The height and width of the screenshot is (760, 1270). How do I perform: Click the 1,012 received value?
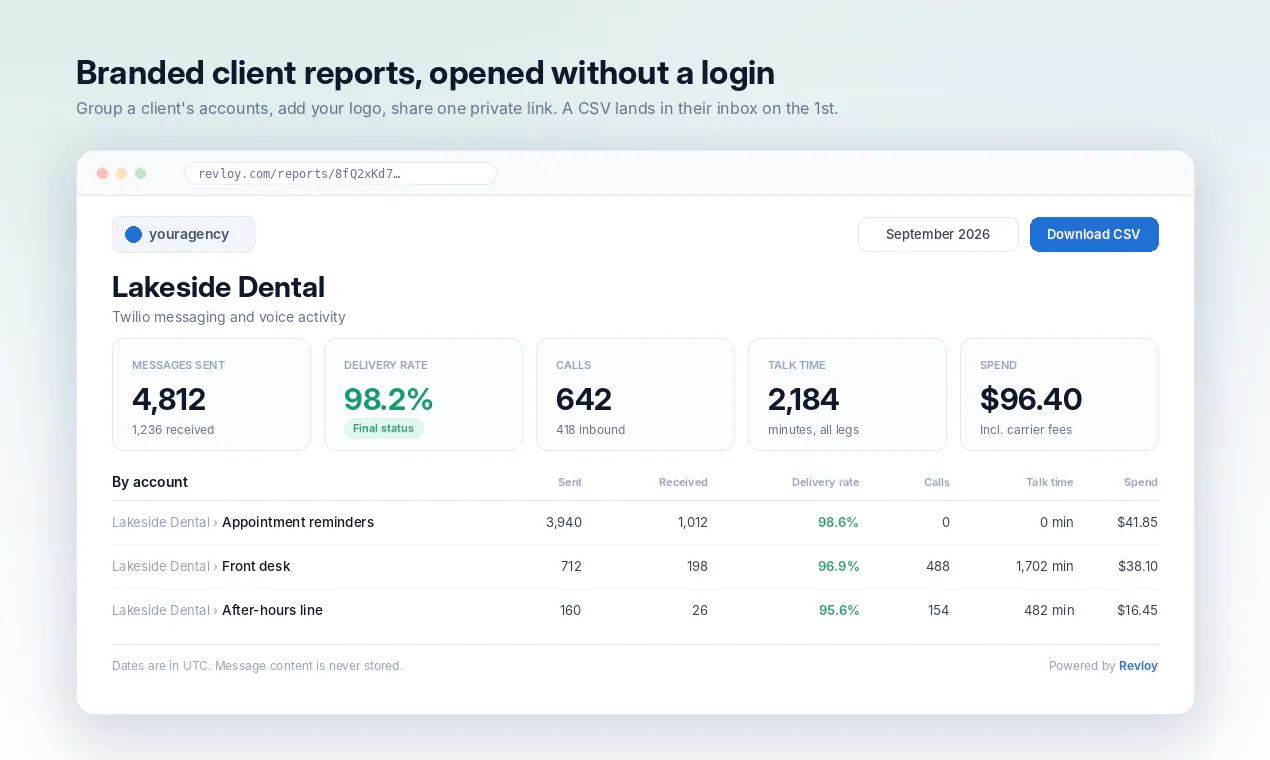692,522
